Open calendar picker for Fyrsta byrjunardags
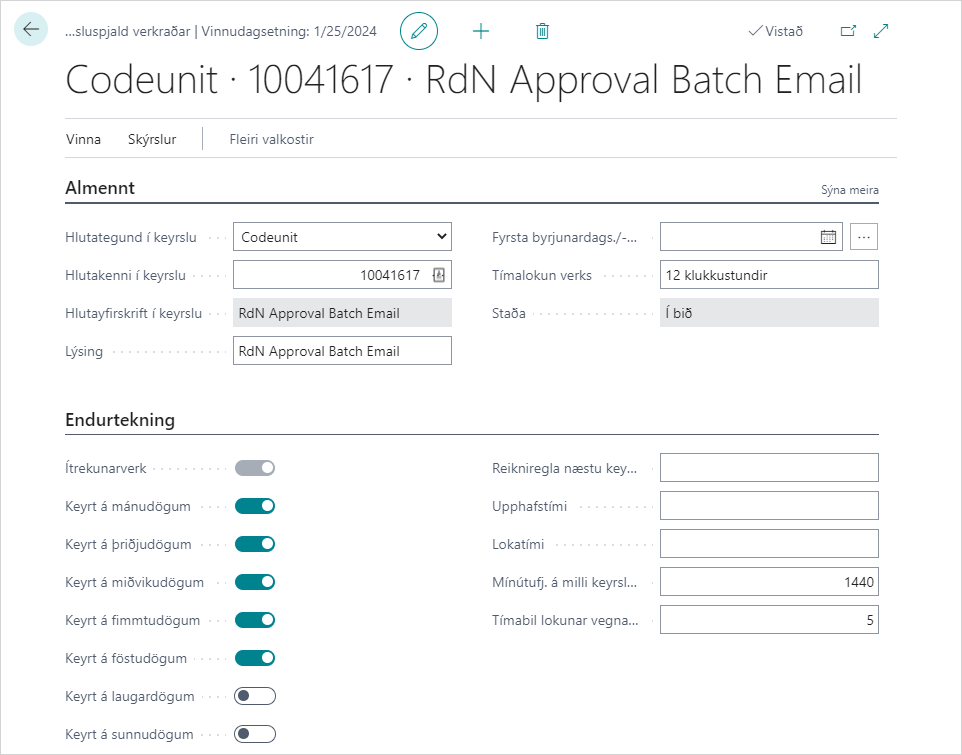This screenshot has height=755, width=962. 828,237
